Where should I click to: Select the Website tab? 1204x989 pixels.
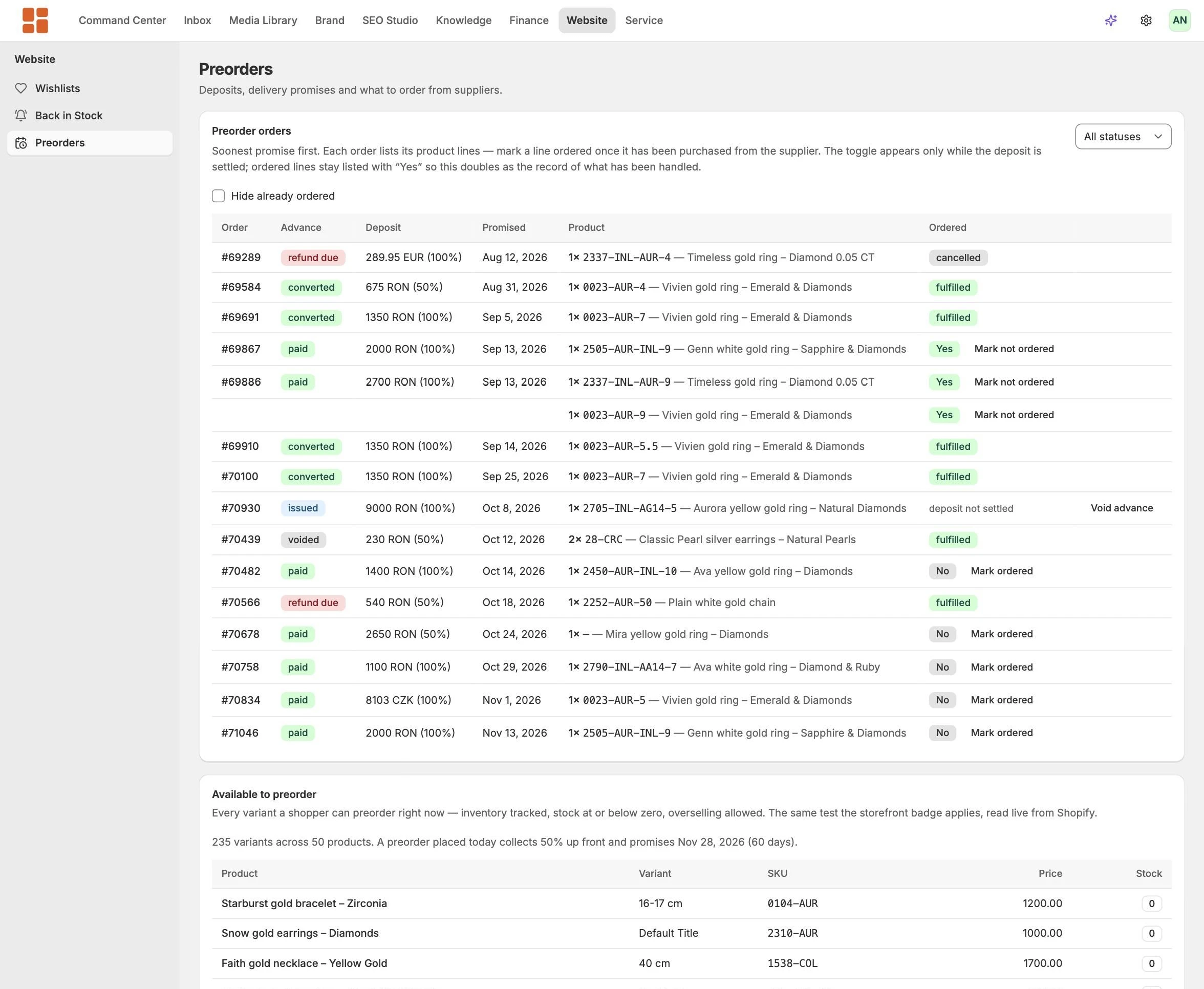click(587, 20)
